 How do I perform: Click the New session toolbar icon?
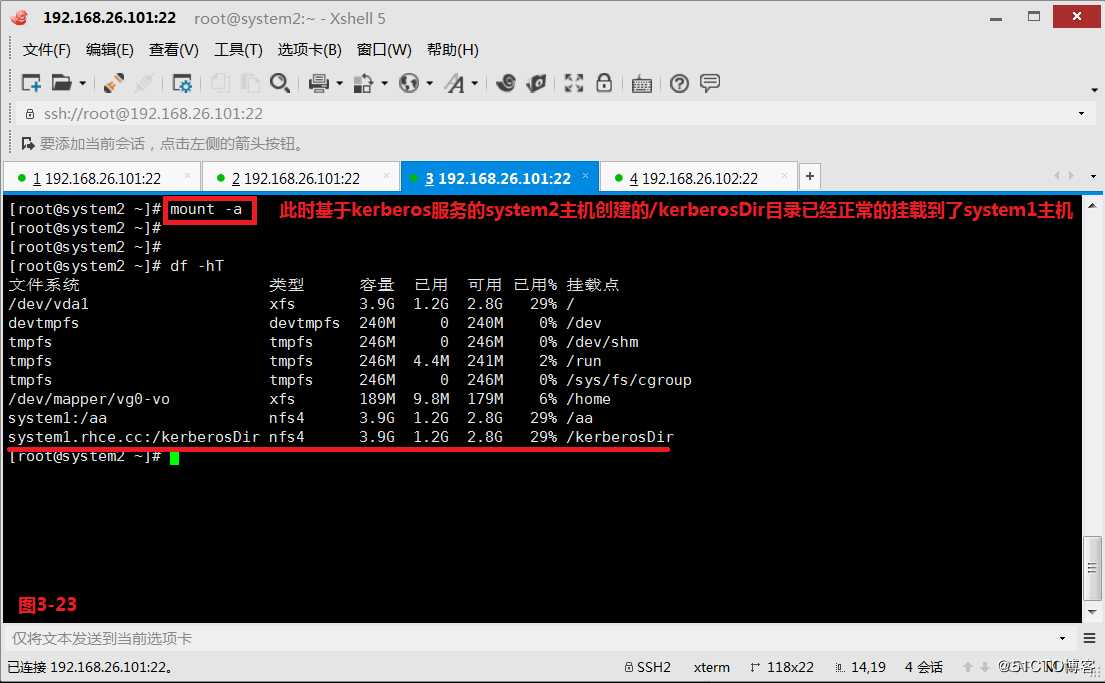31,83
